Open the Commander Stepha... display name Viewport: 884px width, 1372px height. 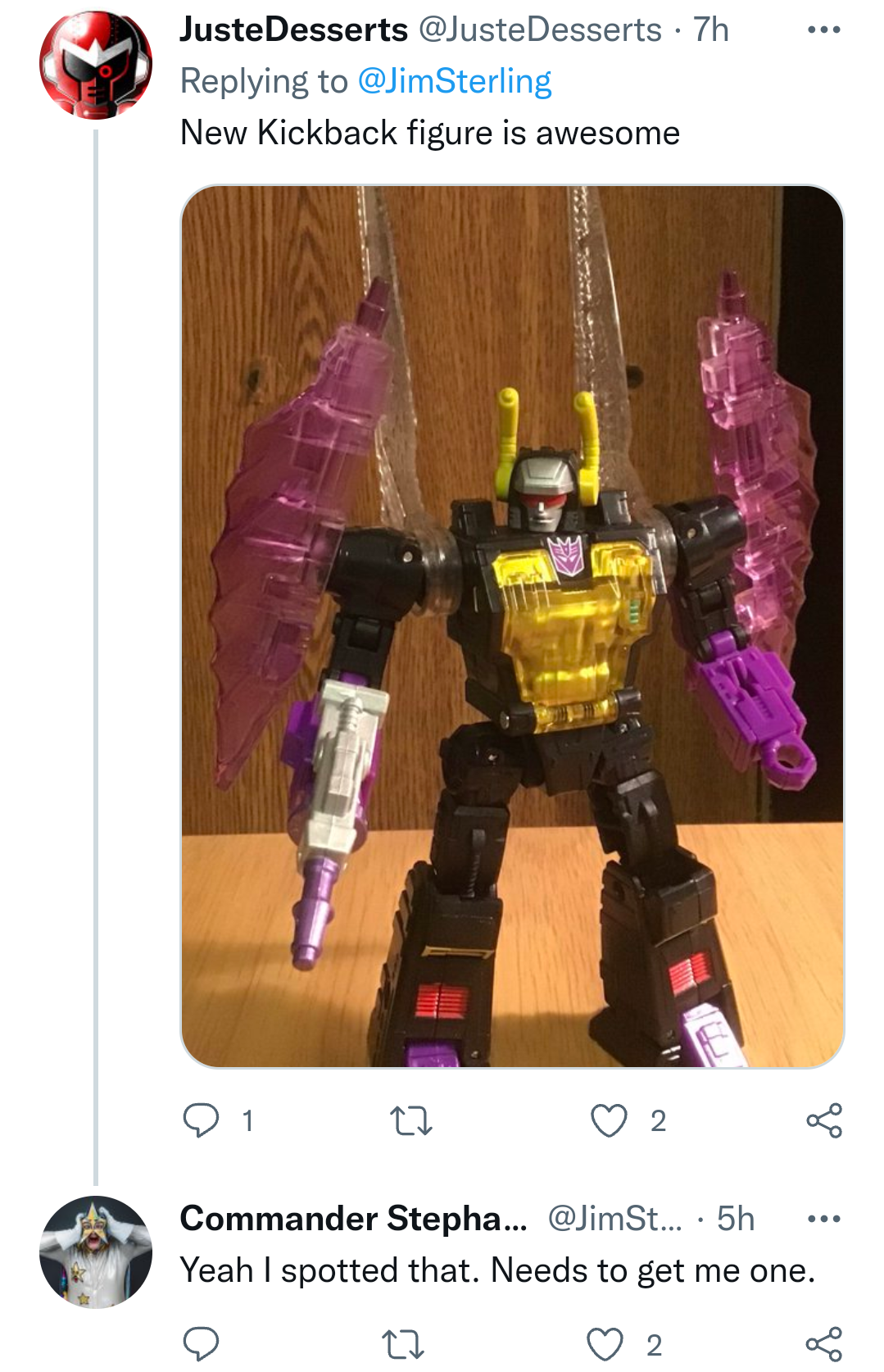click(x=354, y=1219)
